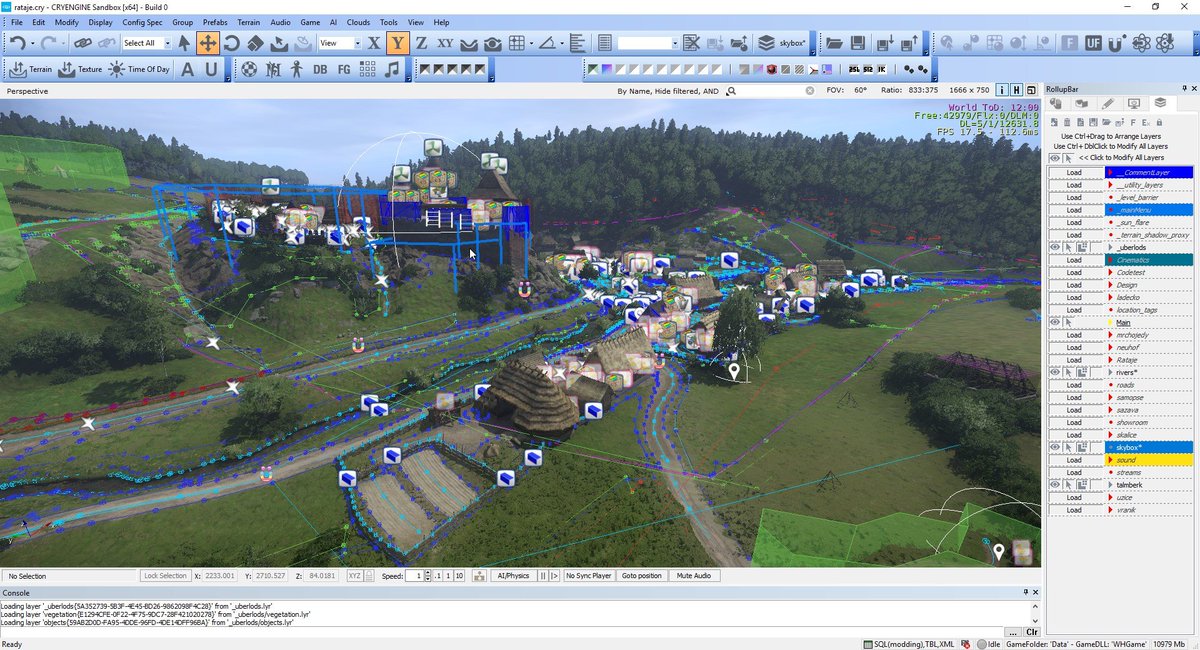Image resolution: width=1200 pixels, height=650 pixels.
Task: Open Time Of Day editor
Action: pos(139,69)
